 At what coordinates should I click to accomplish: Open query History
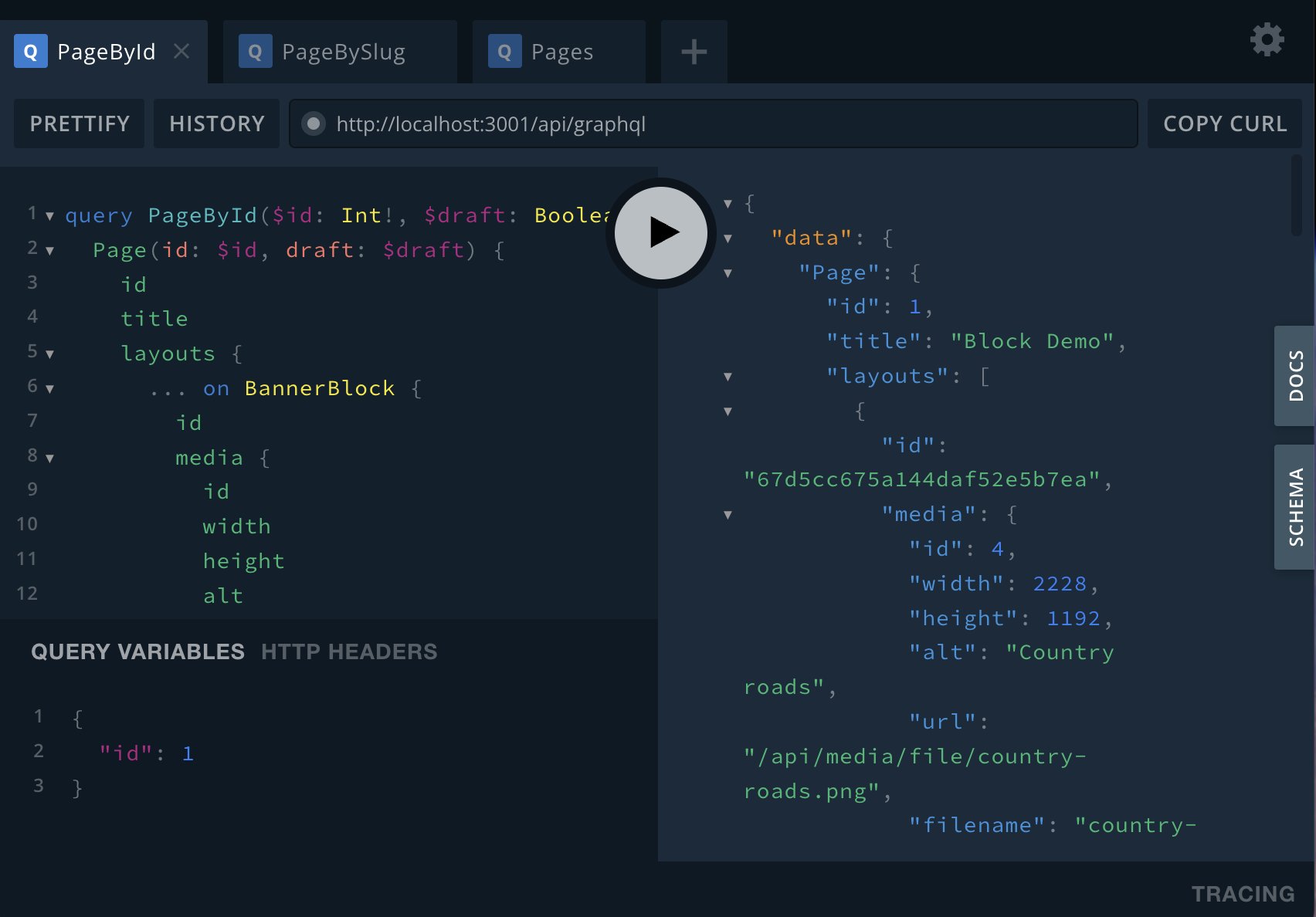click(217, 124)
